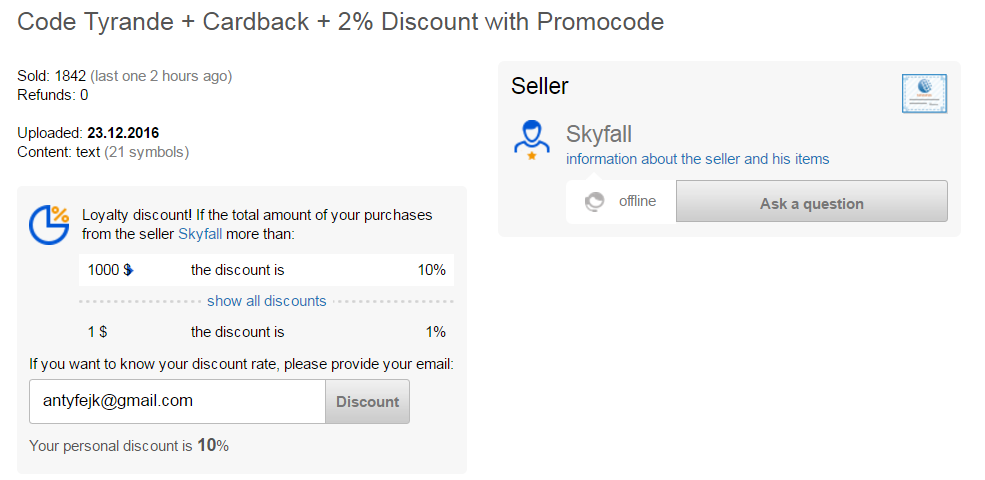This screenshot has height=480, width=985.
Task: Click the Discount button
Action: point(367,401)
